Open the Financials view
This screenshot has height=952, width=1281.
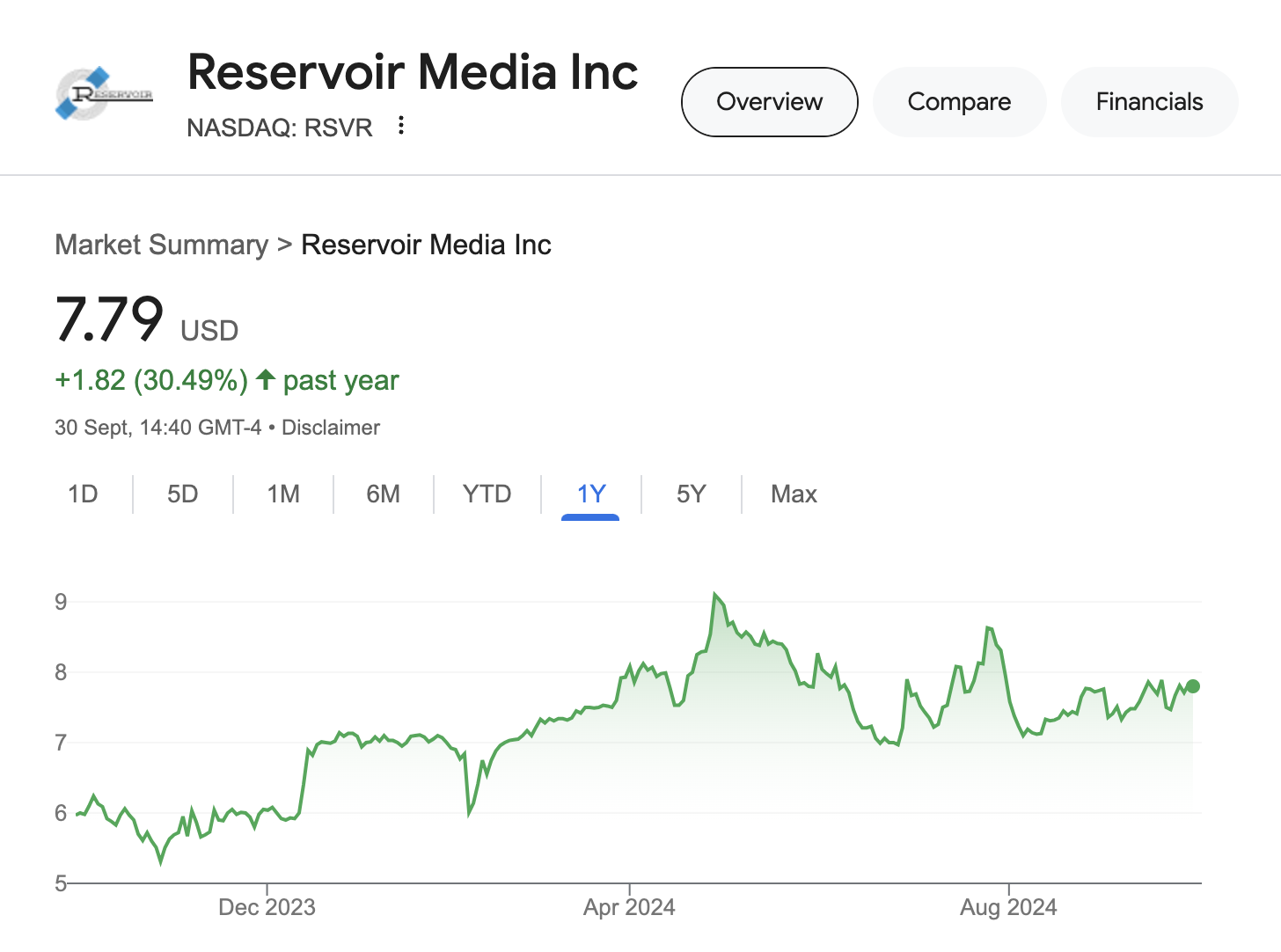pyautogui.click(x=1149, y=101)
